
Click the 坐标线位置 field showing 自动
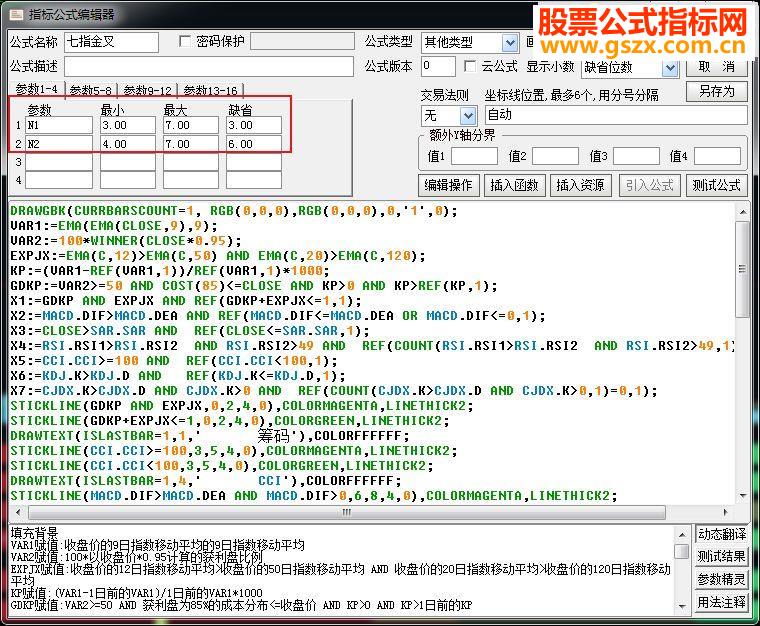tap(616, 115)
